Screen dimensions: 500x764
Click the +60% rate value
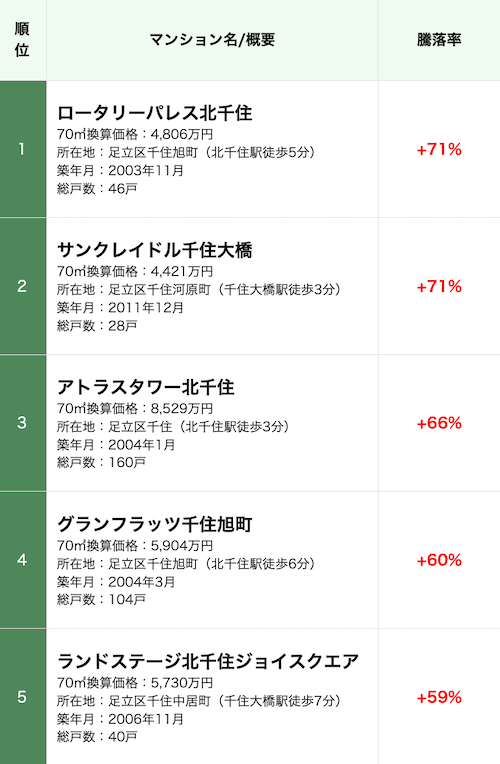pos(439,560)
